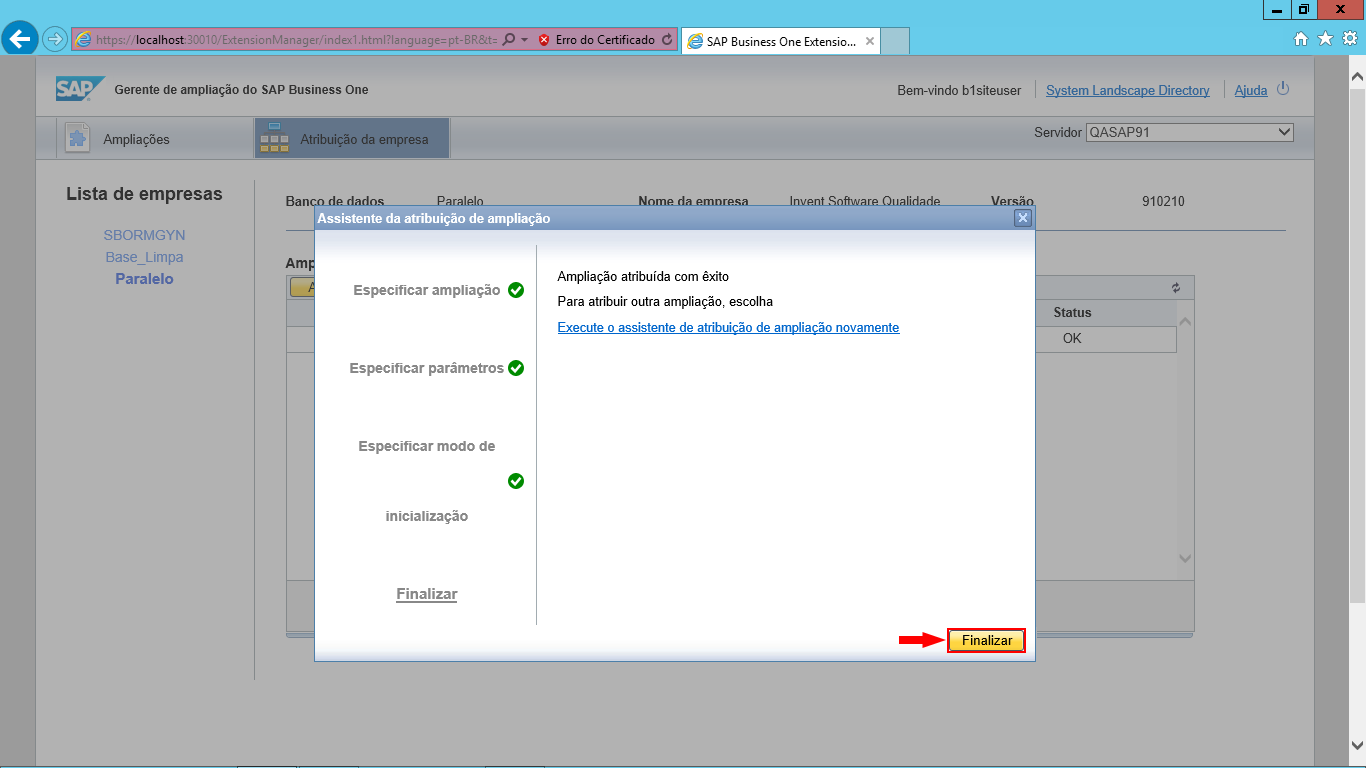Click page scrollbar up arrow

pos(1357,76)
